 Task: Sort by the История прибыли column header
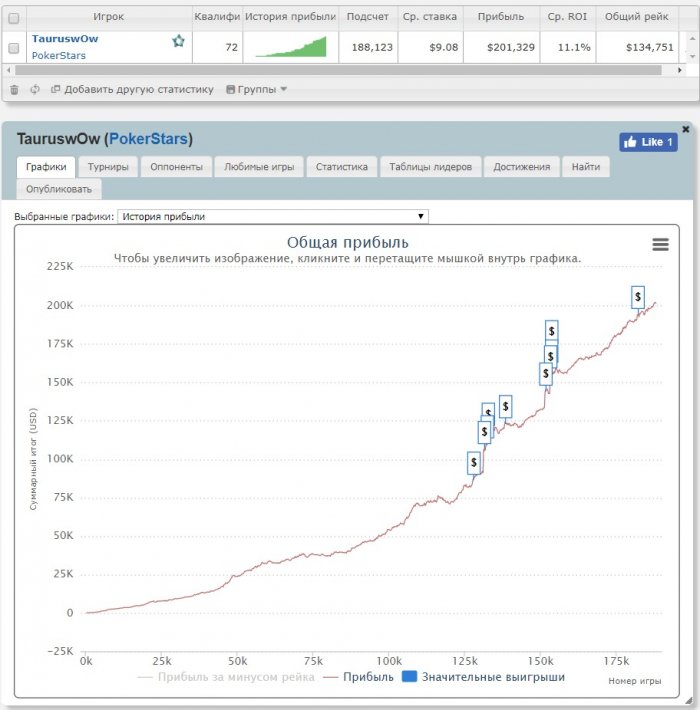(290, 17)
